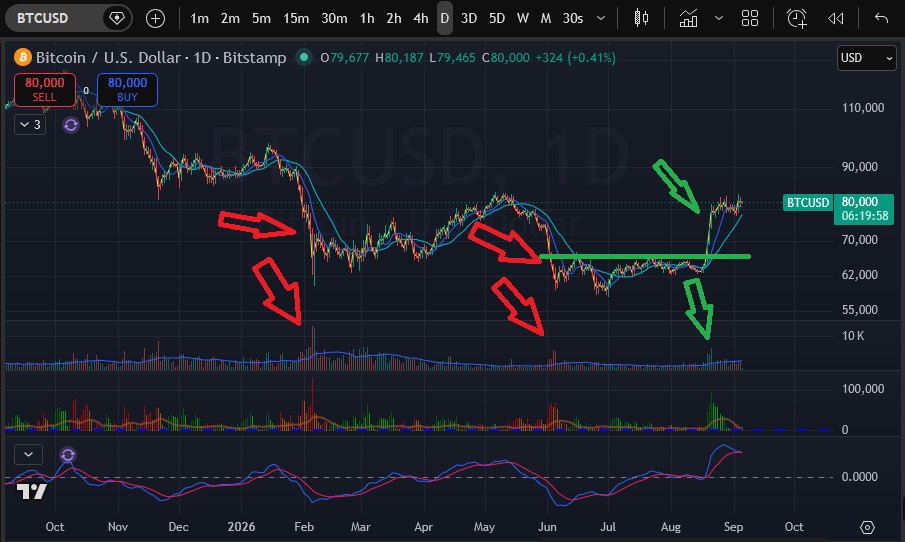
Task: Undo last action with arrow icon
Action: pos(881,18)
